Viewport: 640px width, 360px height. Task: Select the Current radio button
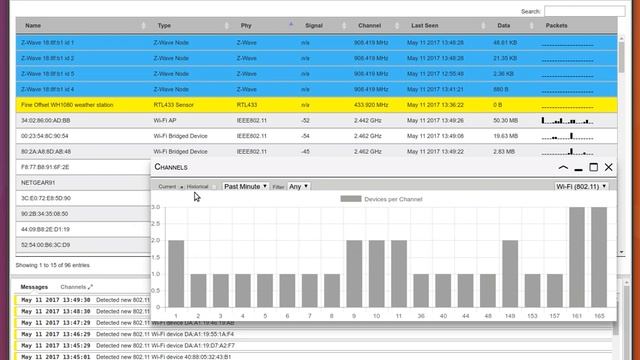182,187
